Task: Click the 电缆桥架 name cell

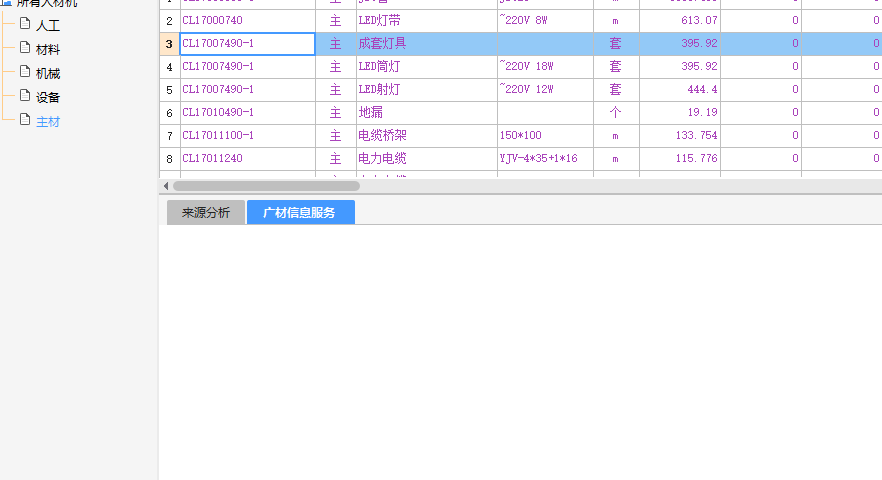Action: 426,136
